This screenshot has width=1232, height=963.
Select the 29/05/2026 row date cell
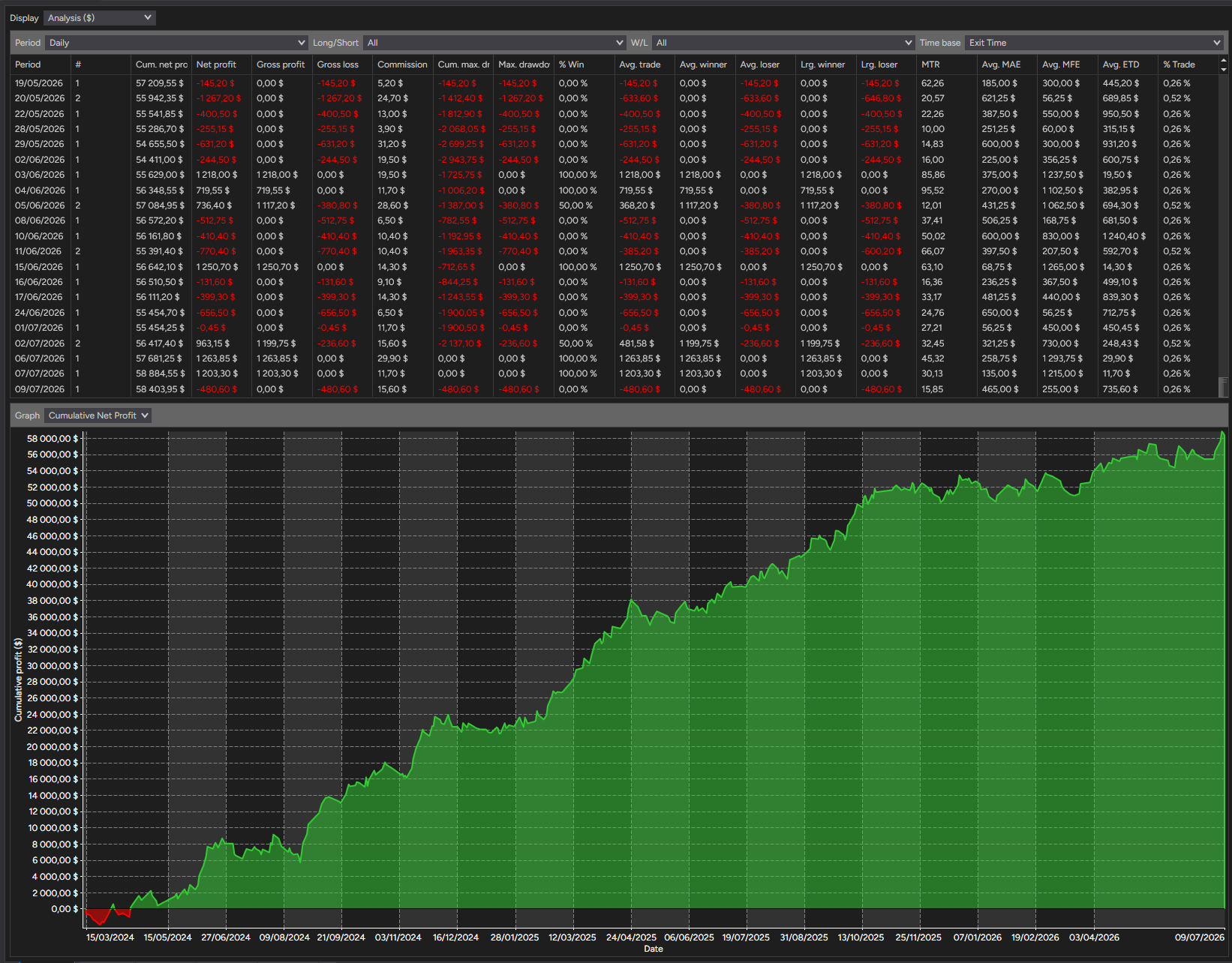[39, 144]
